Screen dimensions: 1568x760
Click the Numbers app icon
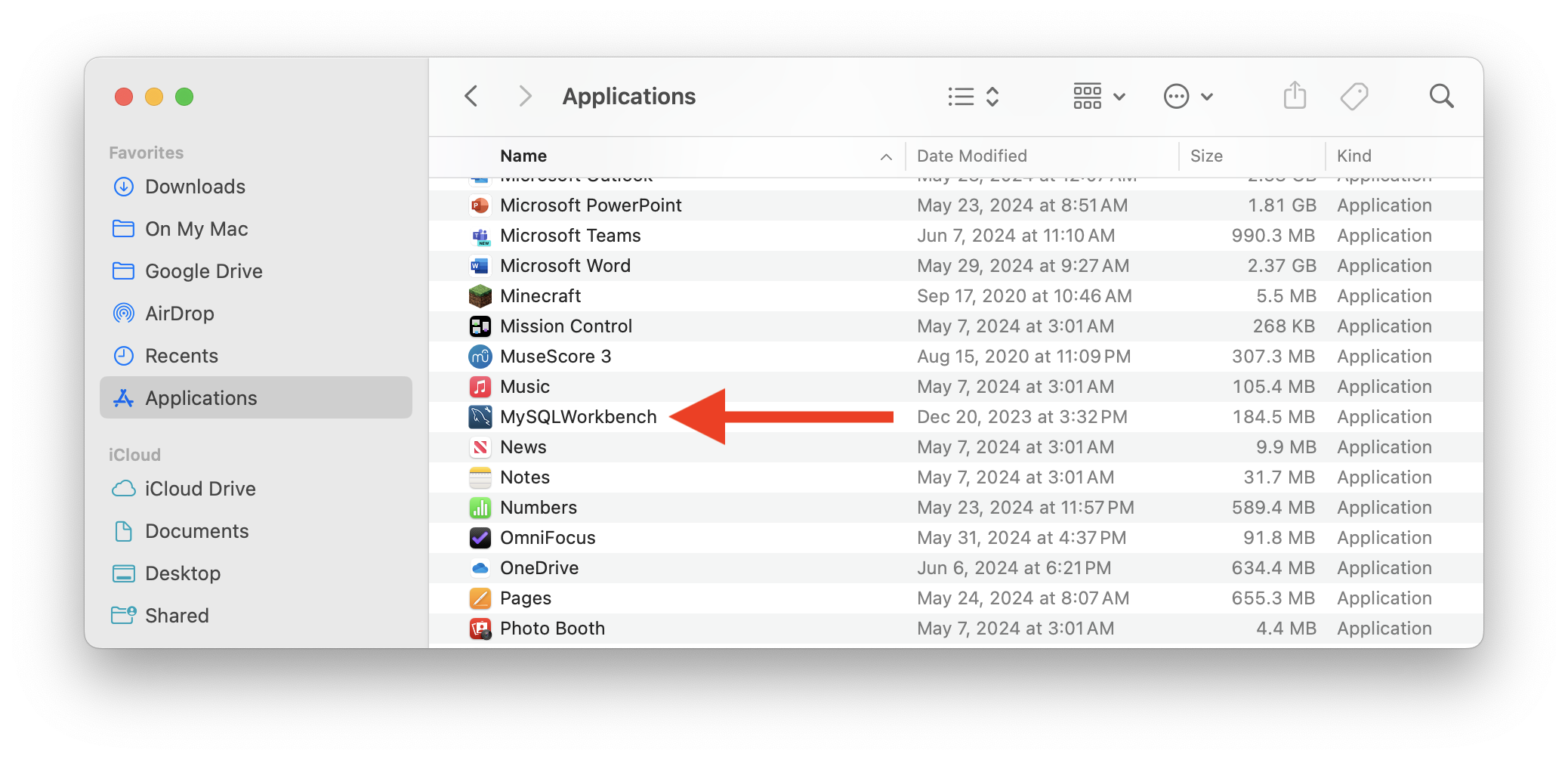[480, 508]
